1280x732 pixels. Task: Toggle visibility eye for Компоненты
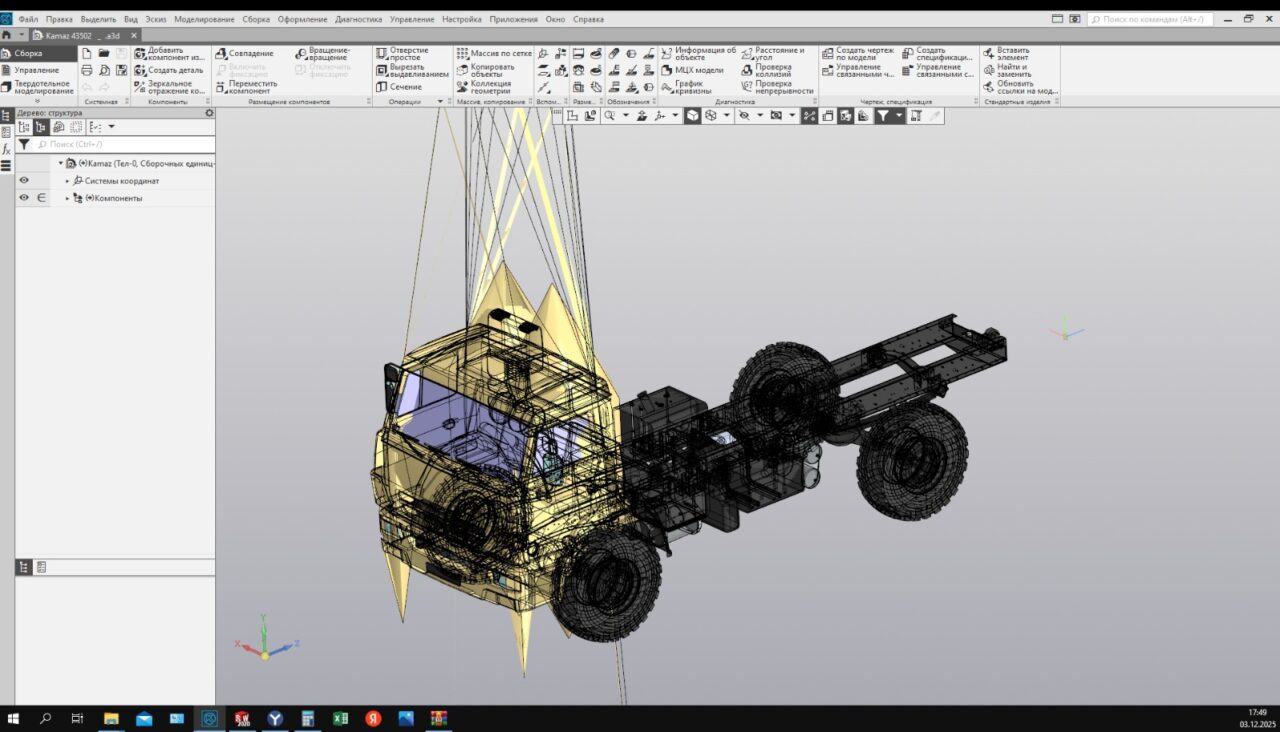24,198
